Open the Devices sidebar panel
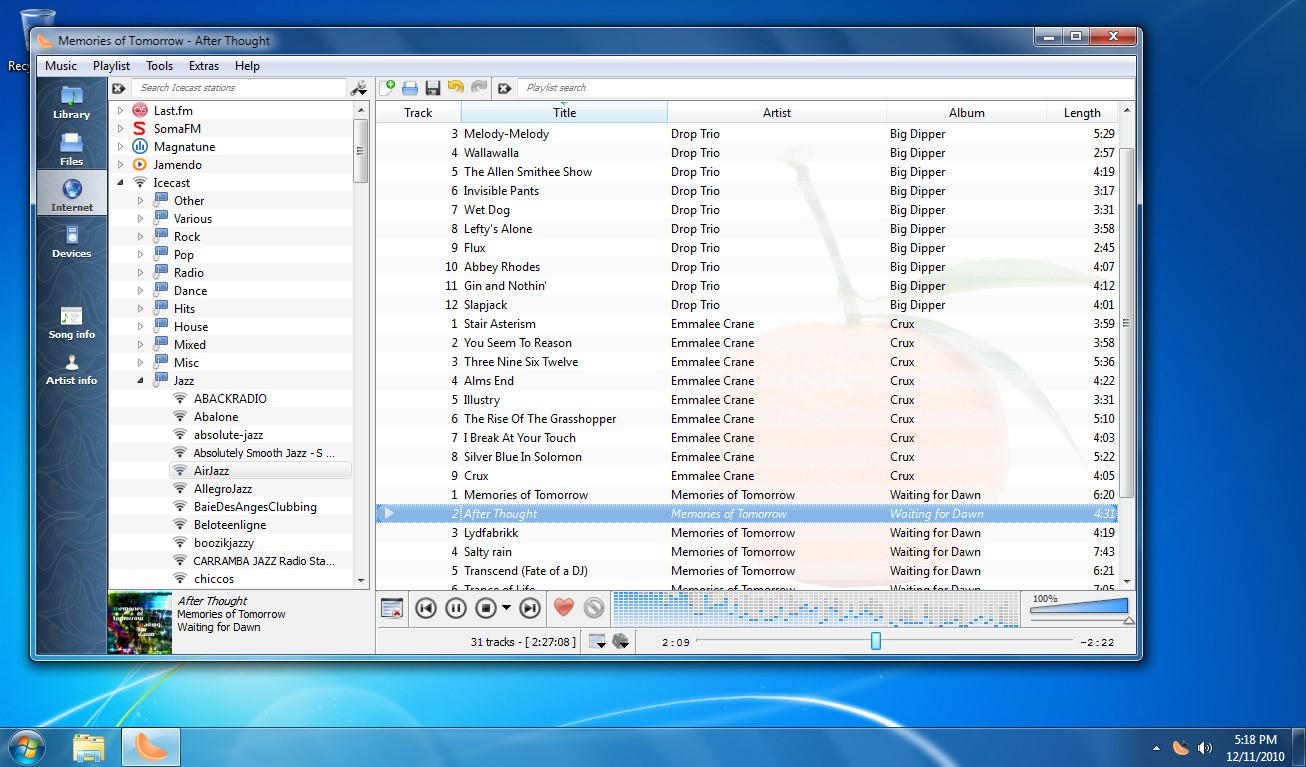Screen dimensions: 1306x767 pyautogui.click(x=72, y=241)
